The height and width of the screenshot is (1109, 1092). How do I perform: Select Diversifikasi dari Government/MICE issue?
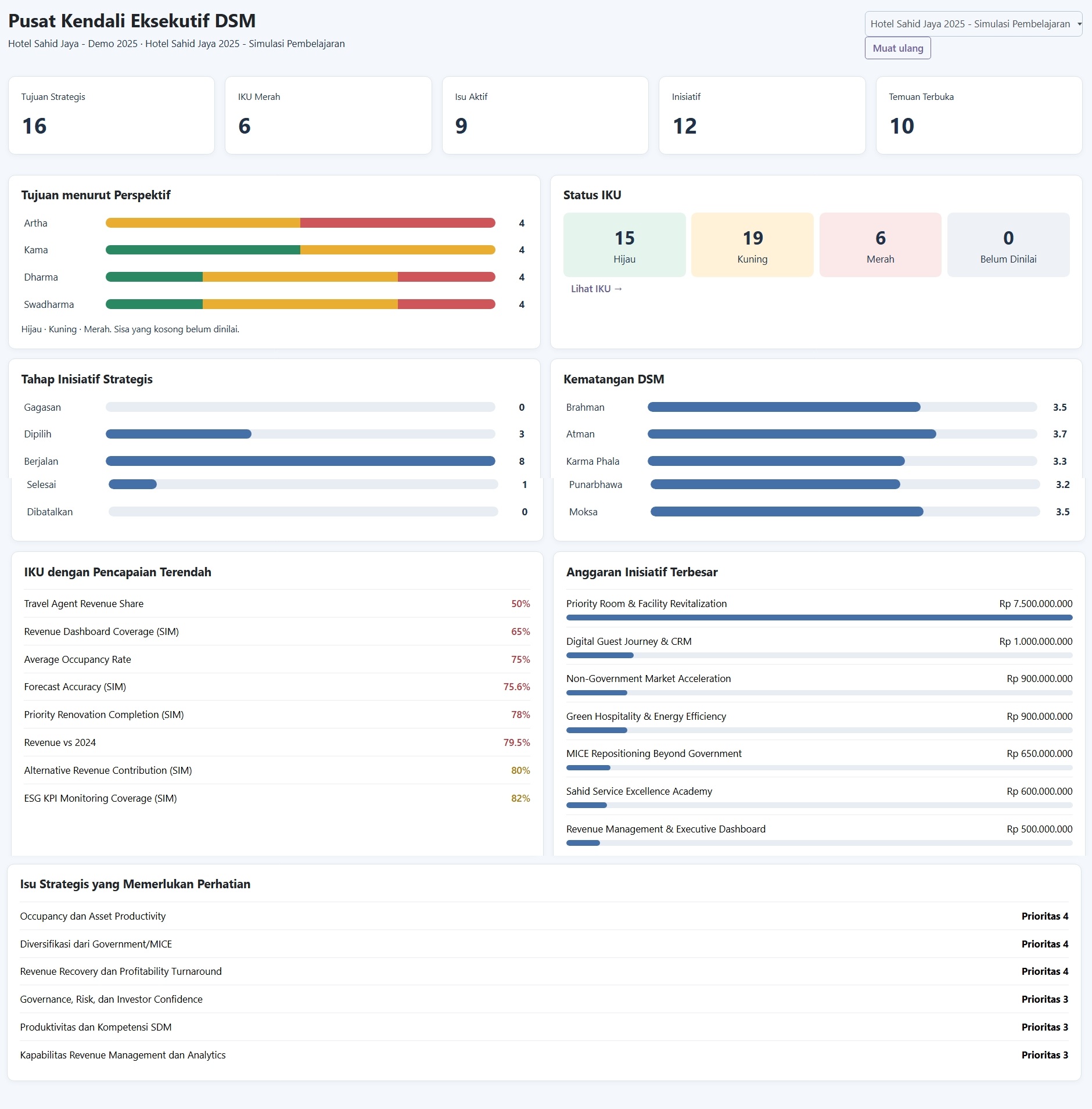coord(544,944)
